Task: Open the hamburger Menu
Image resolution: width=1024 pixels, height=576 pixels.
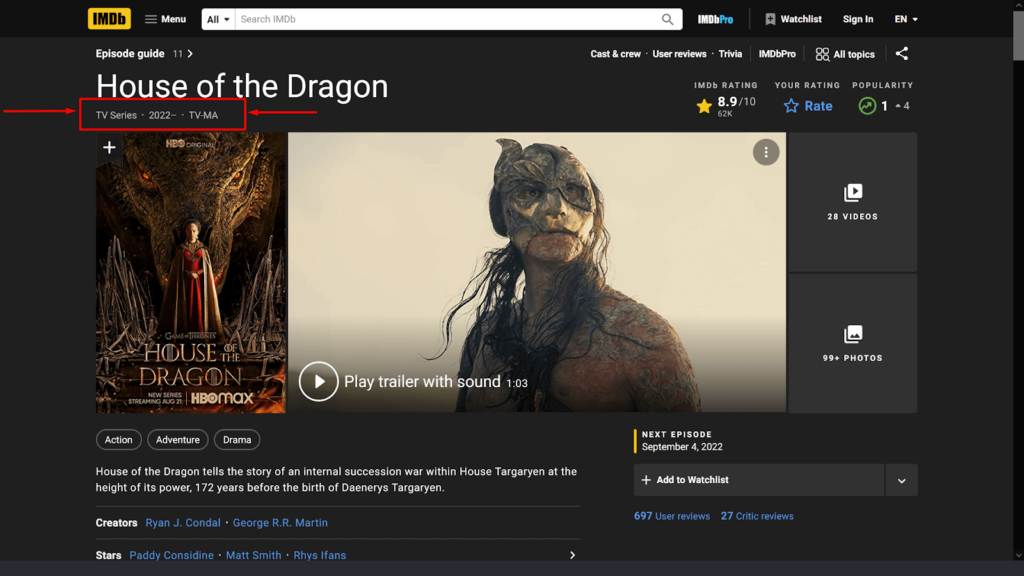Action: click(164, 18)
